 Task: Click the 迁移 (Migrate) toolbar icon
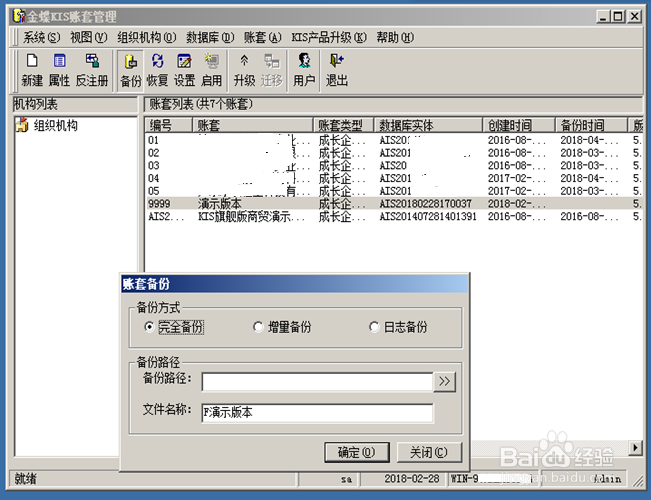pyautogui.click(x=272, y=70)
